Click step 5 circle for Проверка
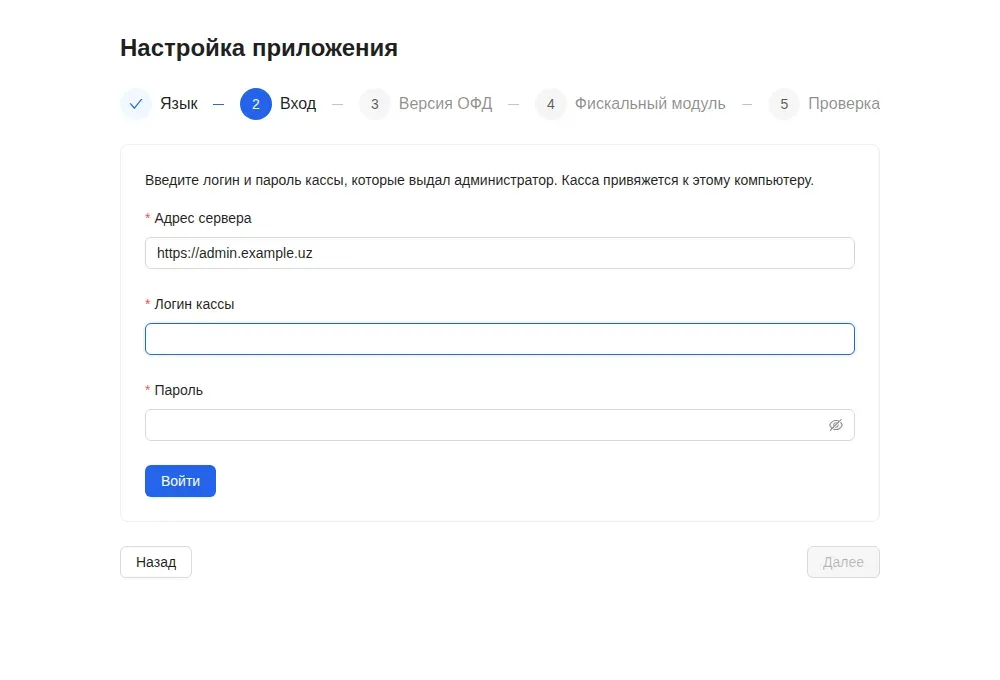Image resolution: width=1000 pixels, height=680 pixels. pos(784,104)
